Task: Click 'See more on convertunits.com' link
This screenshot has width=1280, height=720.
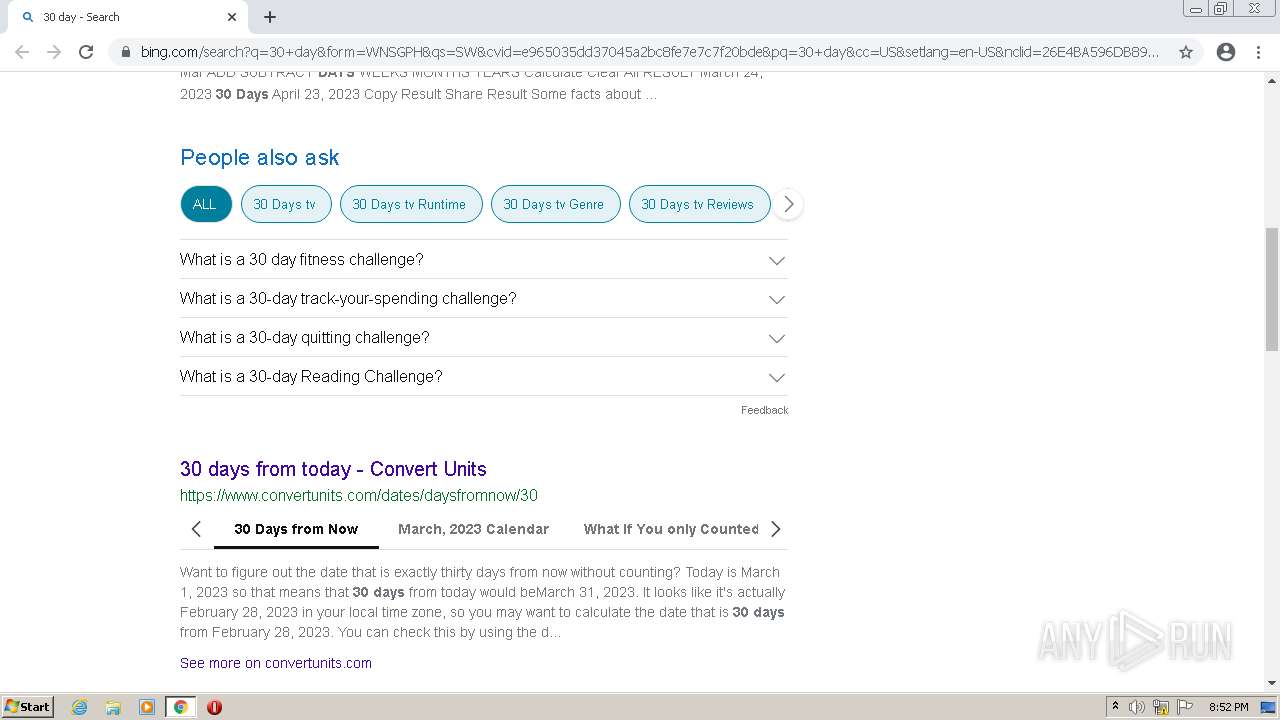Action: pos(276,663)
